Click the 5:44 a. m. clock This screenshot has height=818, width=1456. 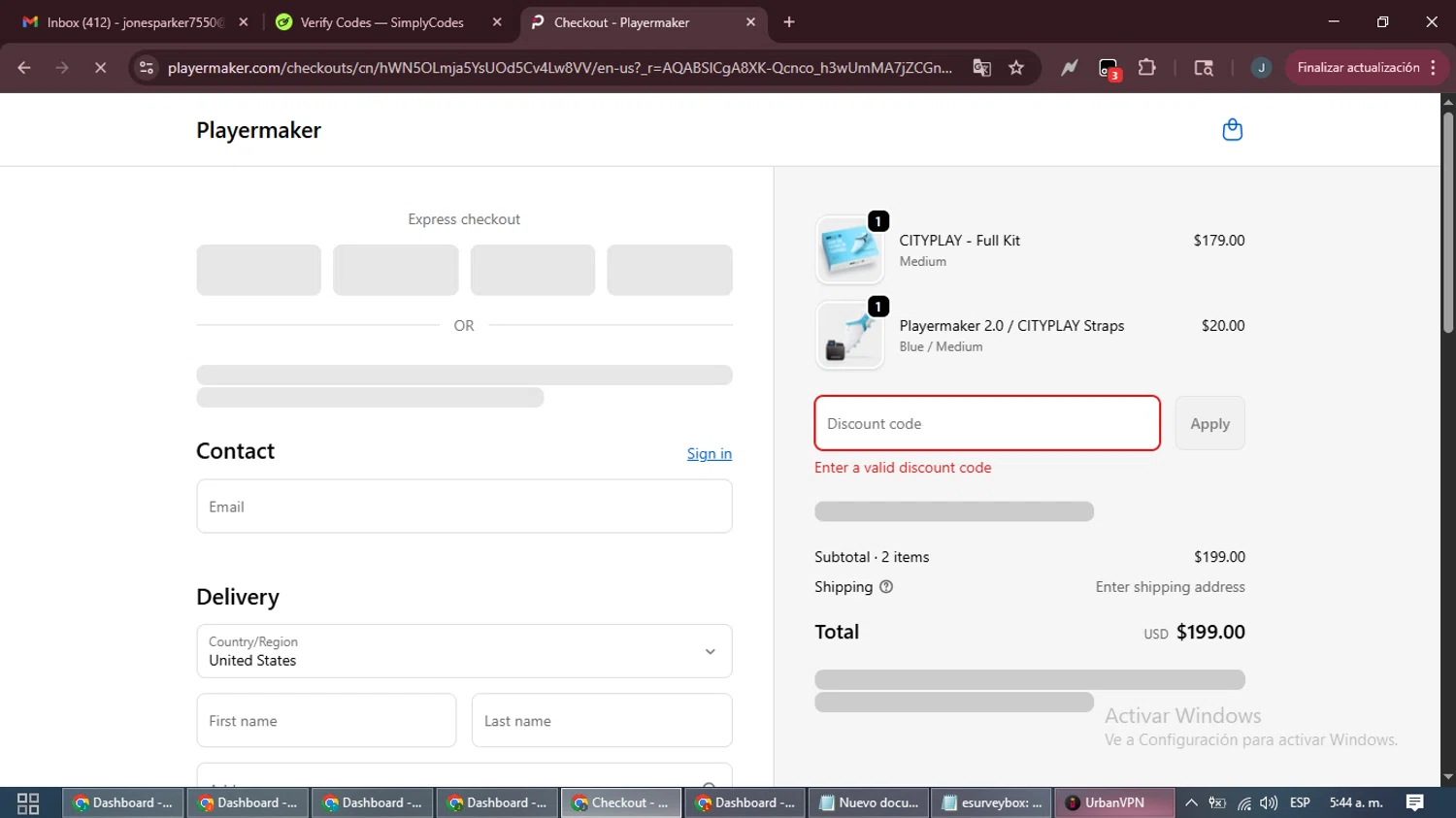pos(1356,802)
